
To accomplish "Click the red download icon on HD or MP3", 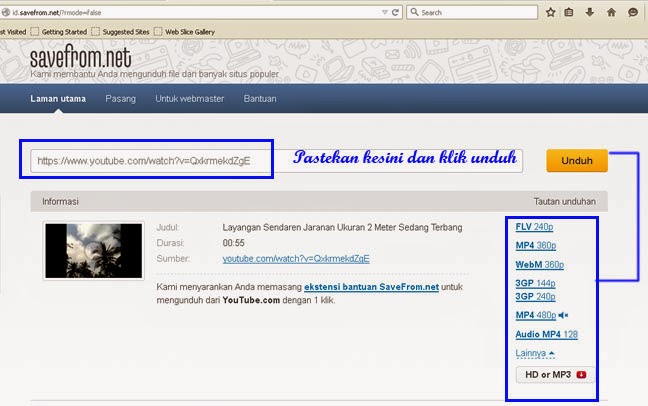I will pos(581,375).
